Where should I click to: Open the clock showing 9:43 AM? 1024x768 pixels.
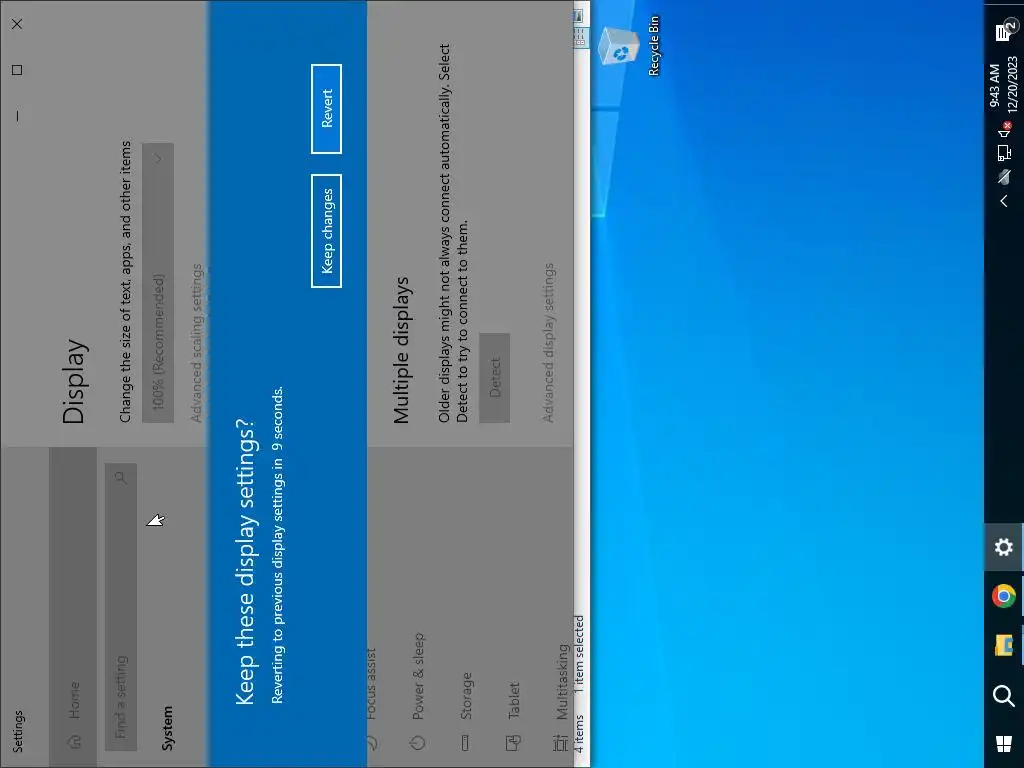click(x=1003, y=85)
